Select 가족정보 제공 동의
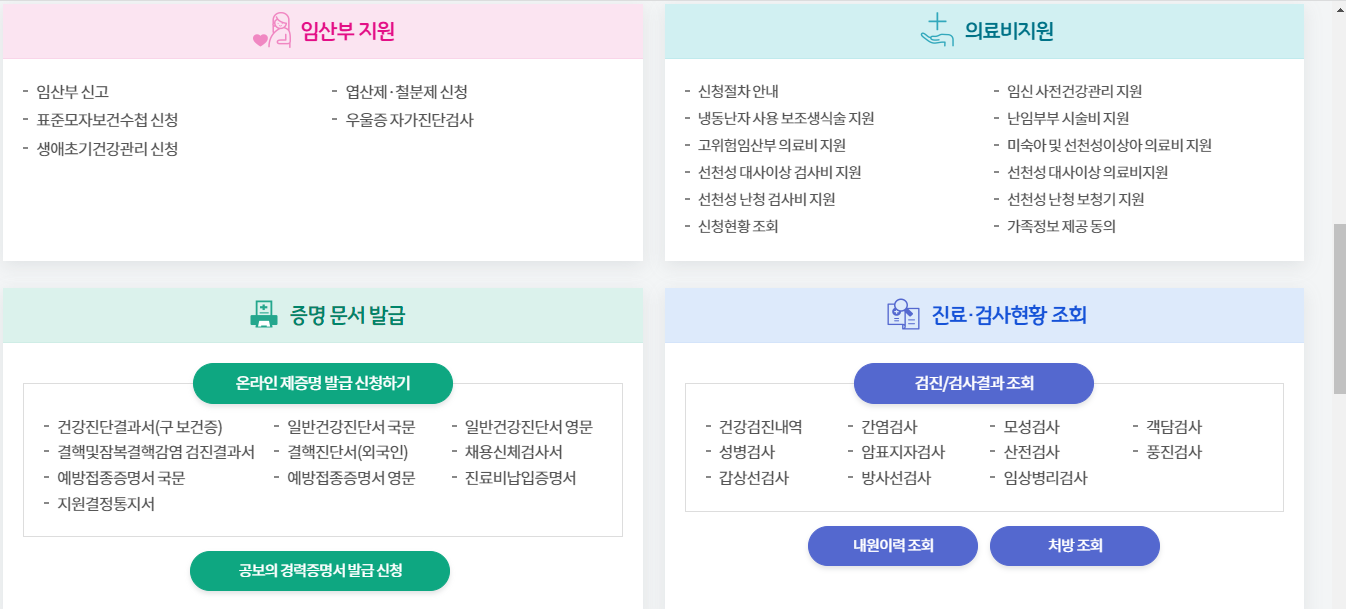Viewport: 1346px width, 609px height. coord(1063,226)
